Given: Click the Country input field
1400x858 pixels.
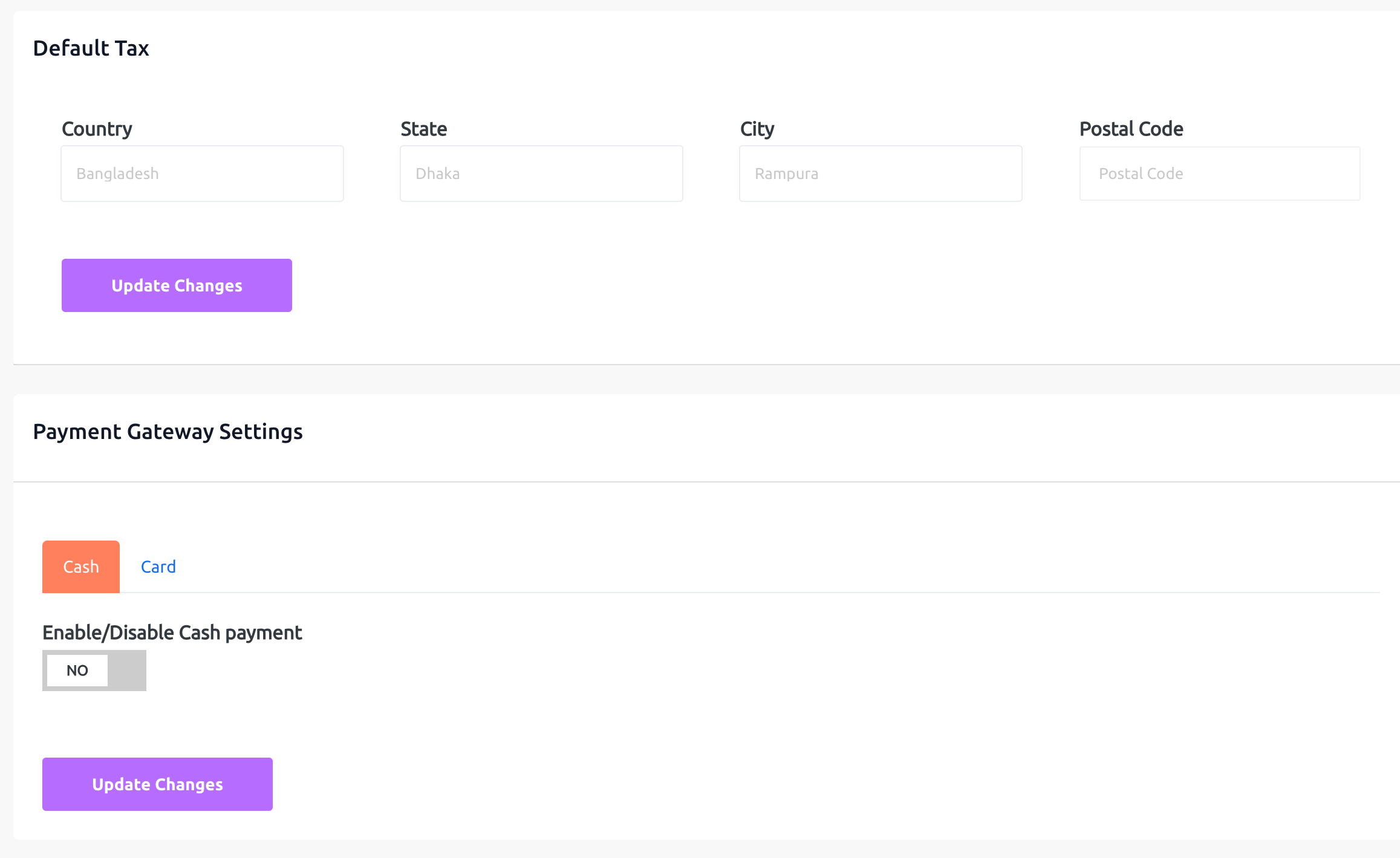Looking at the screenshot, I should click(202, 174).
